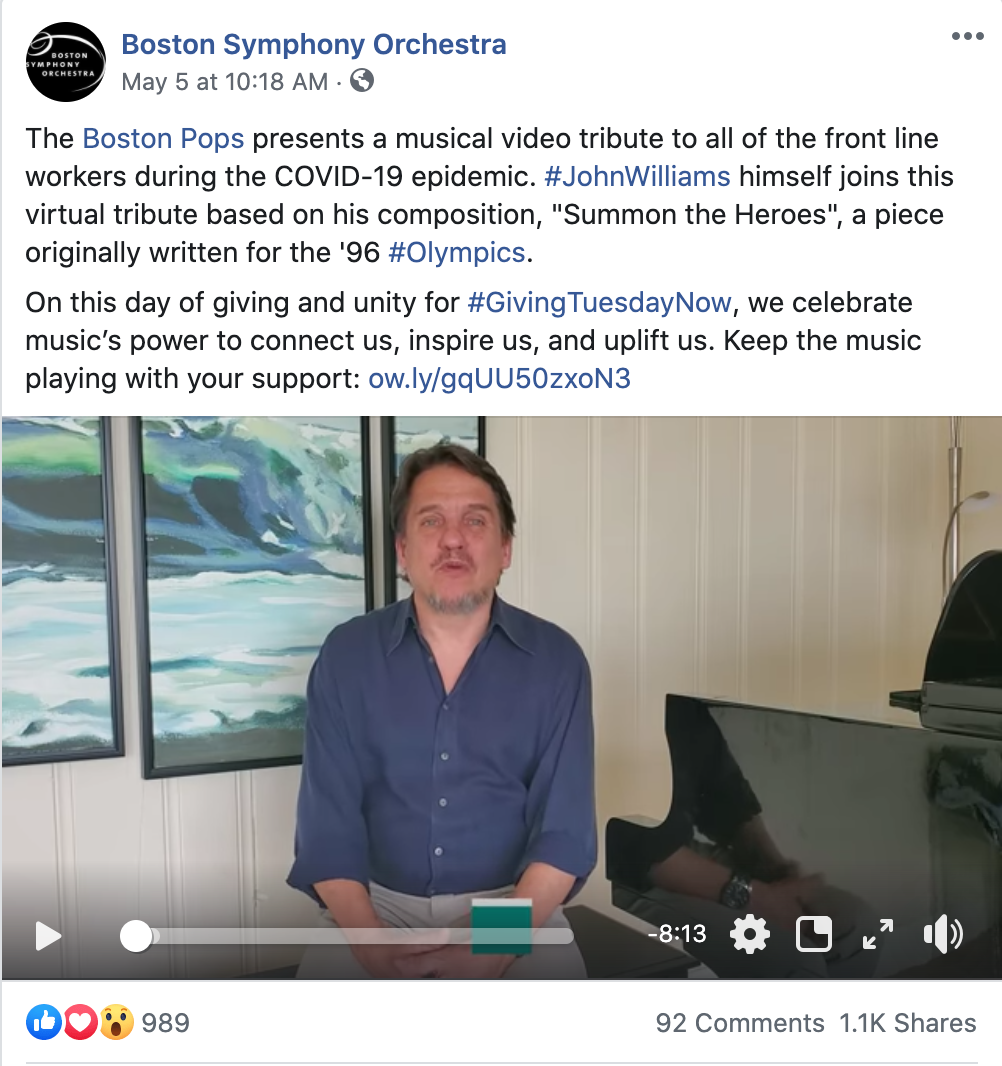Open video settings gear
The width and height of the screenshot is (1002, 1066).
(749, 934)
